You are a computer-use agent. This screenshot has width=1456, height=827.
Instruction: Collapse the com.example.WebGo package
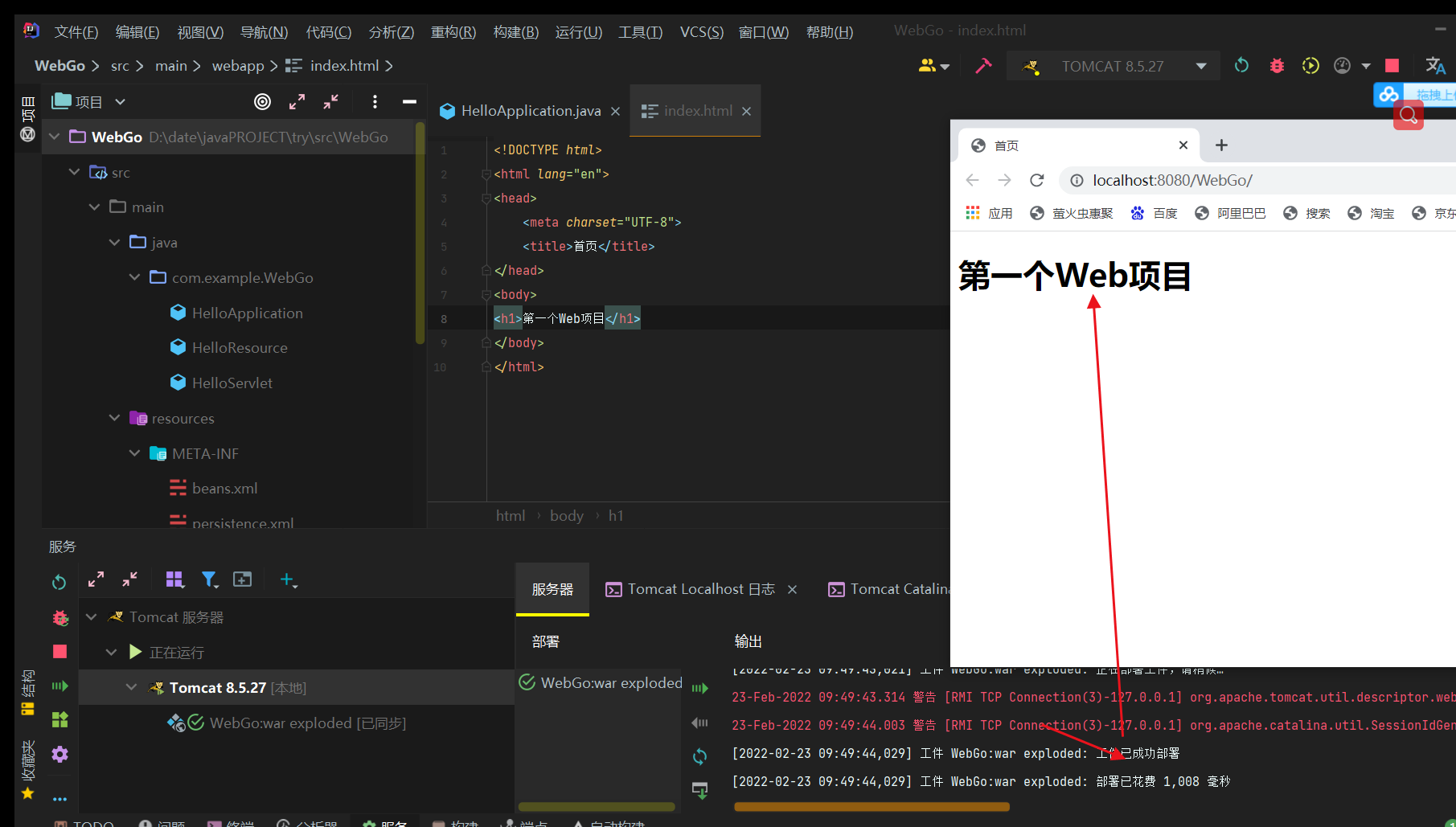pos(135,277)
